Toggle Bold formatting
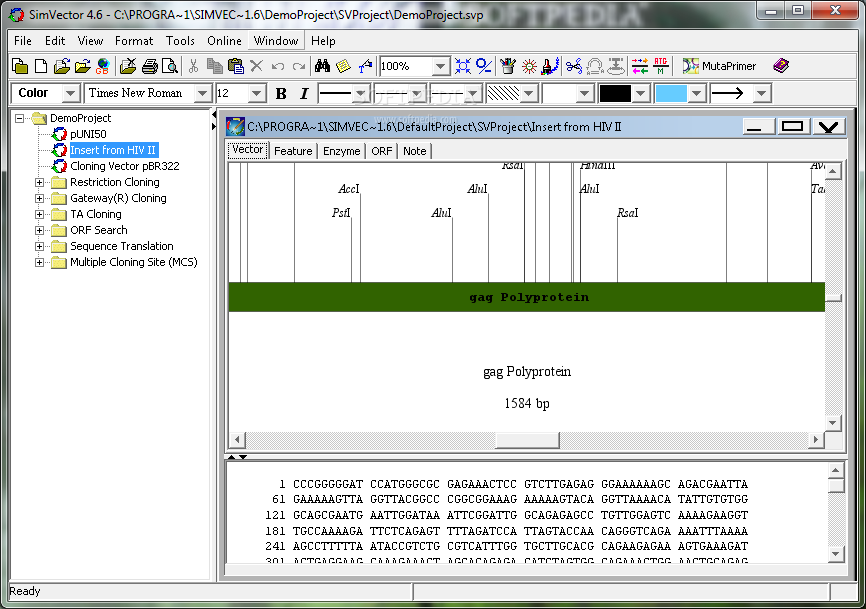 tap(281, 93)
